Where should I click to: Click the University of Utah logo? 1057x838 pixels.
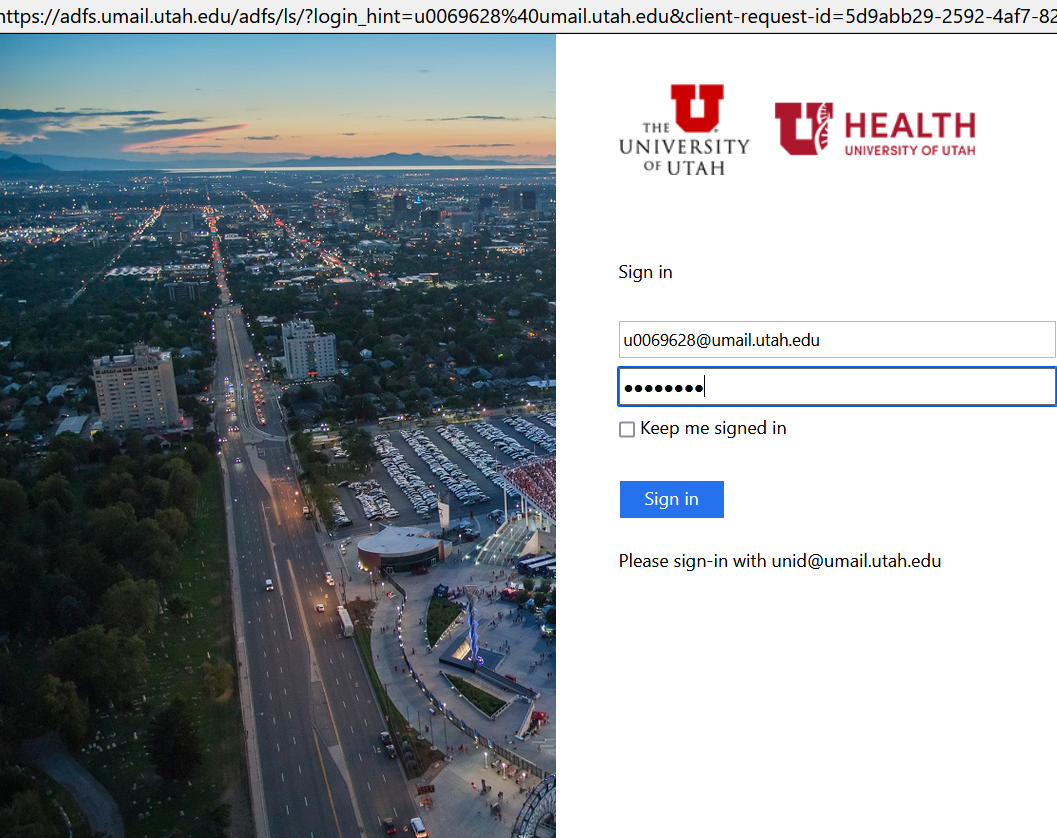[x=684, y=130]
